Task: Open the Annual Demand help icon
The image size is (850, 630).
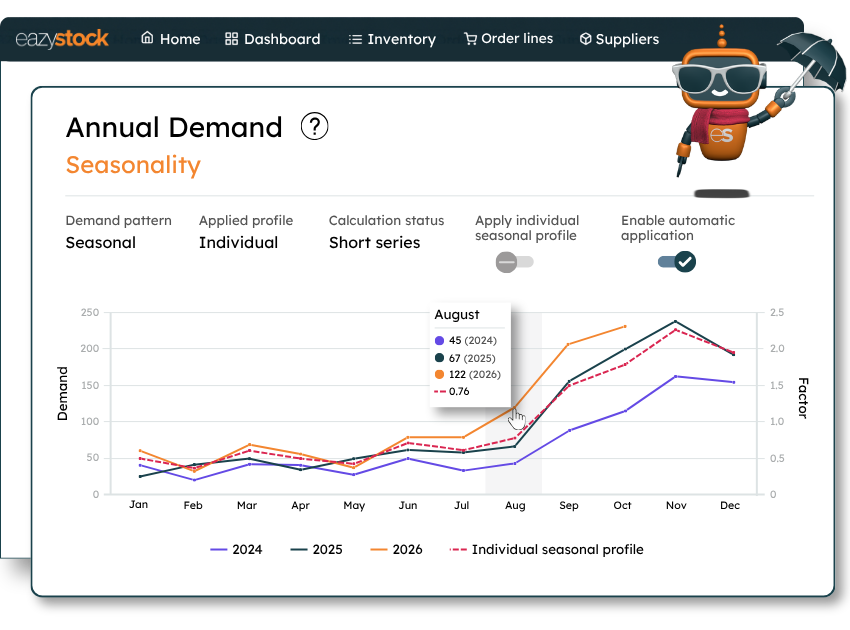Action: [314, 126]
